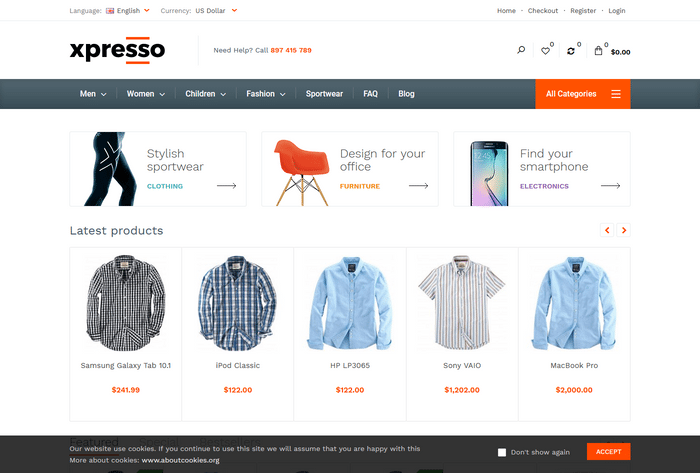Expand the Children menu

[205, 94]
